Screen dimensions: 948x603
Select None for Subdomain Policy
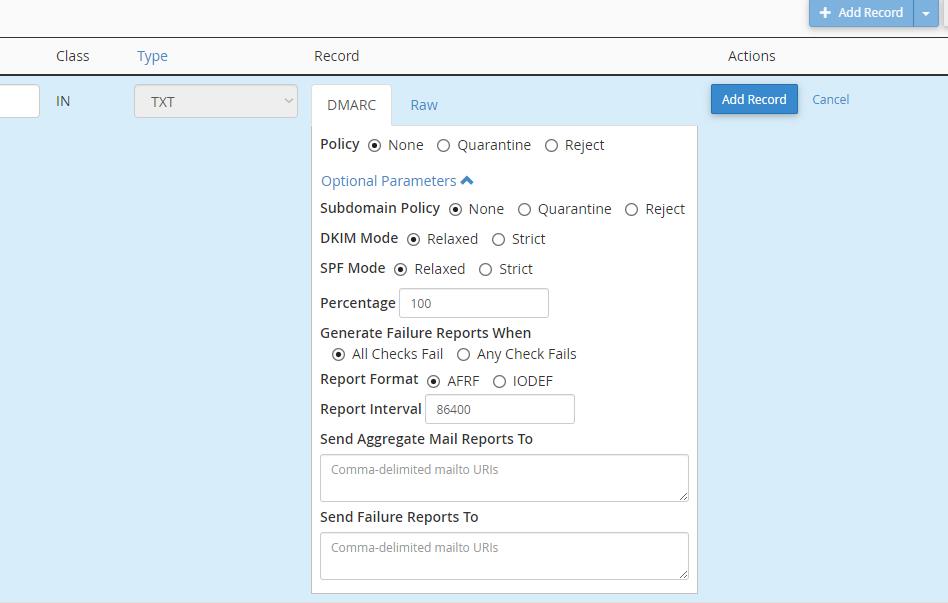coord(455,209)
